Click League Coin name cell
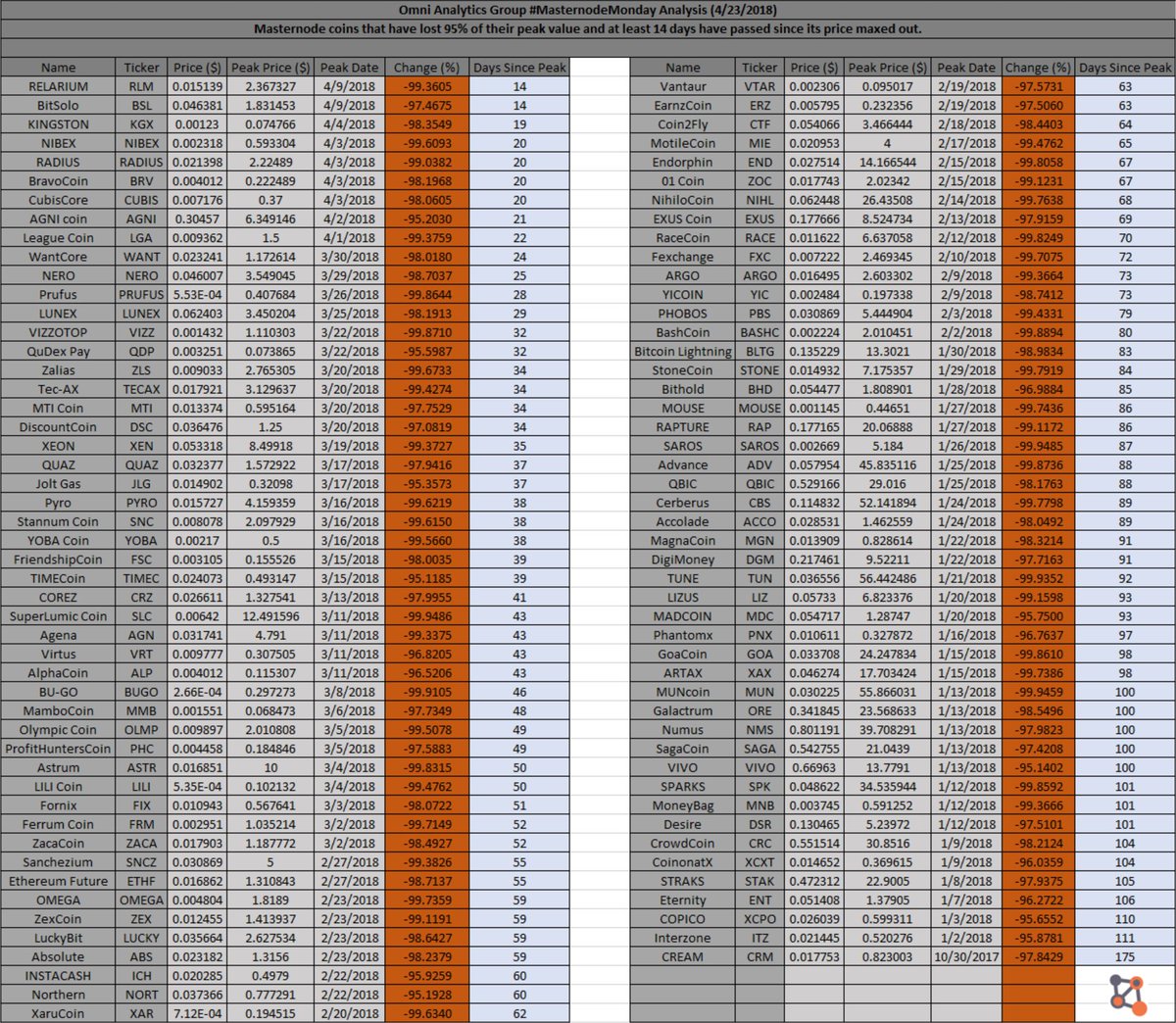The width and height of the screenshot is (1176, 1023). tap(58, 238)
